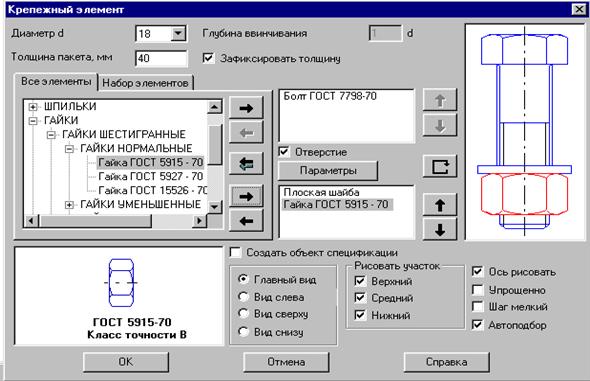Toggle Автоподбор checkbox
Image resolution: width=590 pixels, height=381 pixels.
coord(477,324)
